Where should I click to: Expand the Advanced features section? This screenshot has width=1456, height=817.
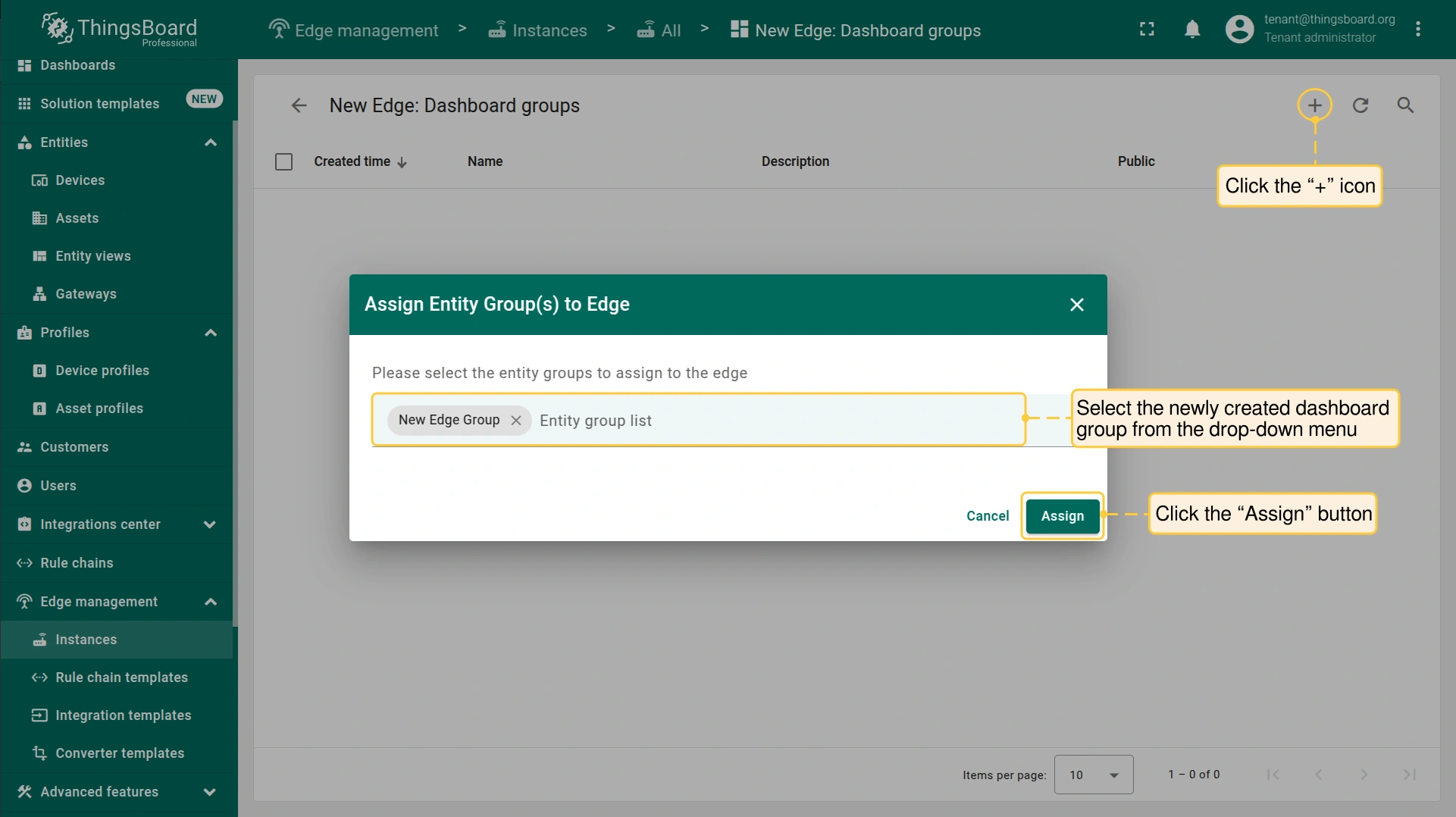click(210, 792)
